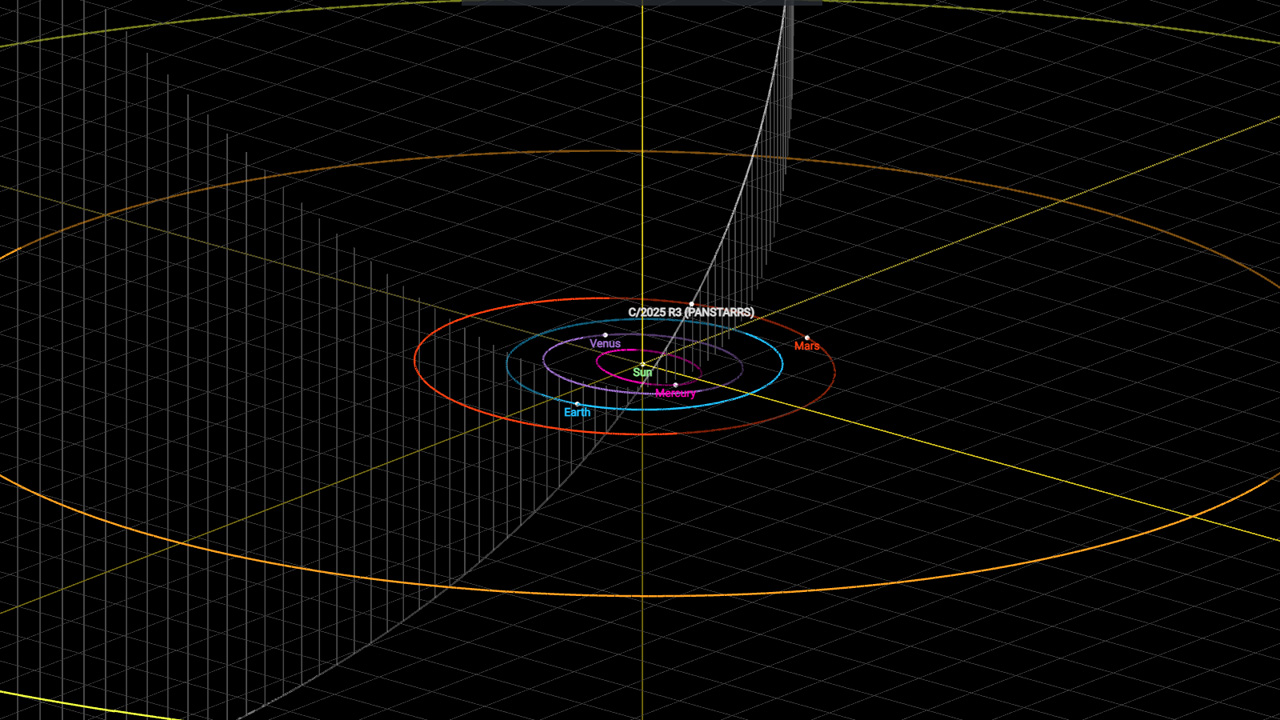Select the Venus label

click(x=605, y=344)
